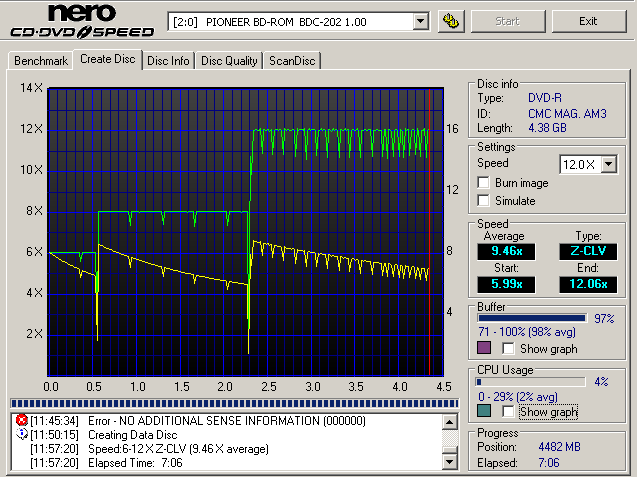Click the Start button
637x477 pixels.
point(507,21)
